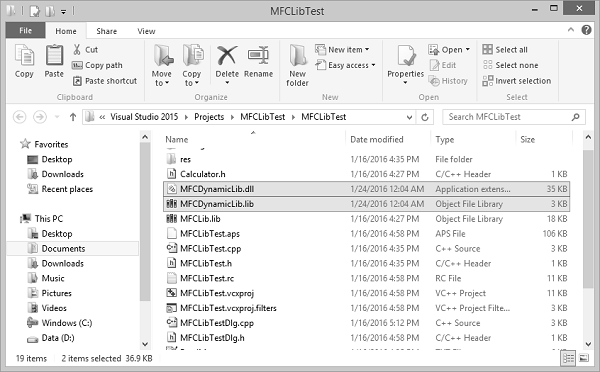
Task: Switch to the Home ribbon tab
Action: click(66, 31)
